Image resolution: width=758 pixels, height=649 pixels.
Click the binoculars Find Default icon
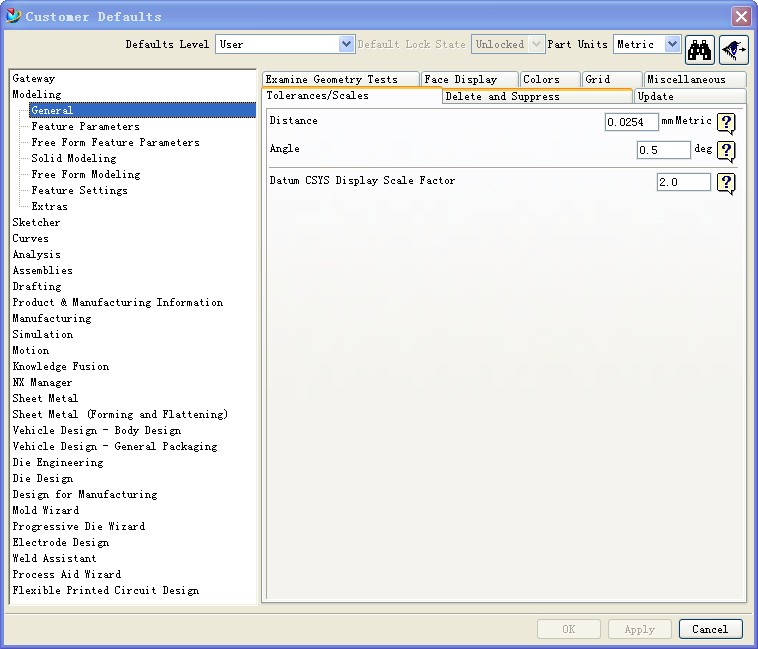(700, 49)
